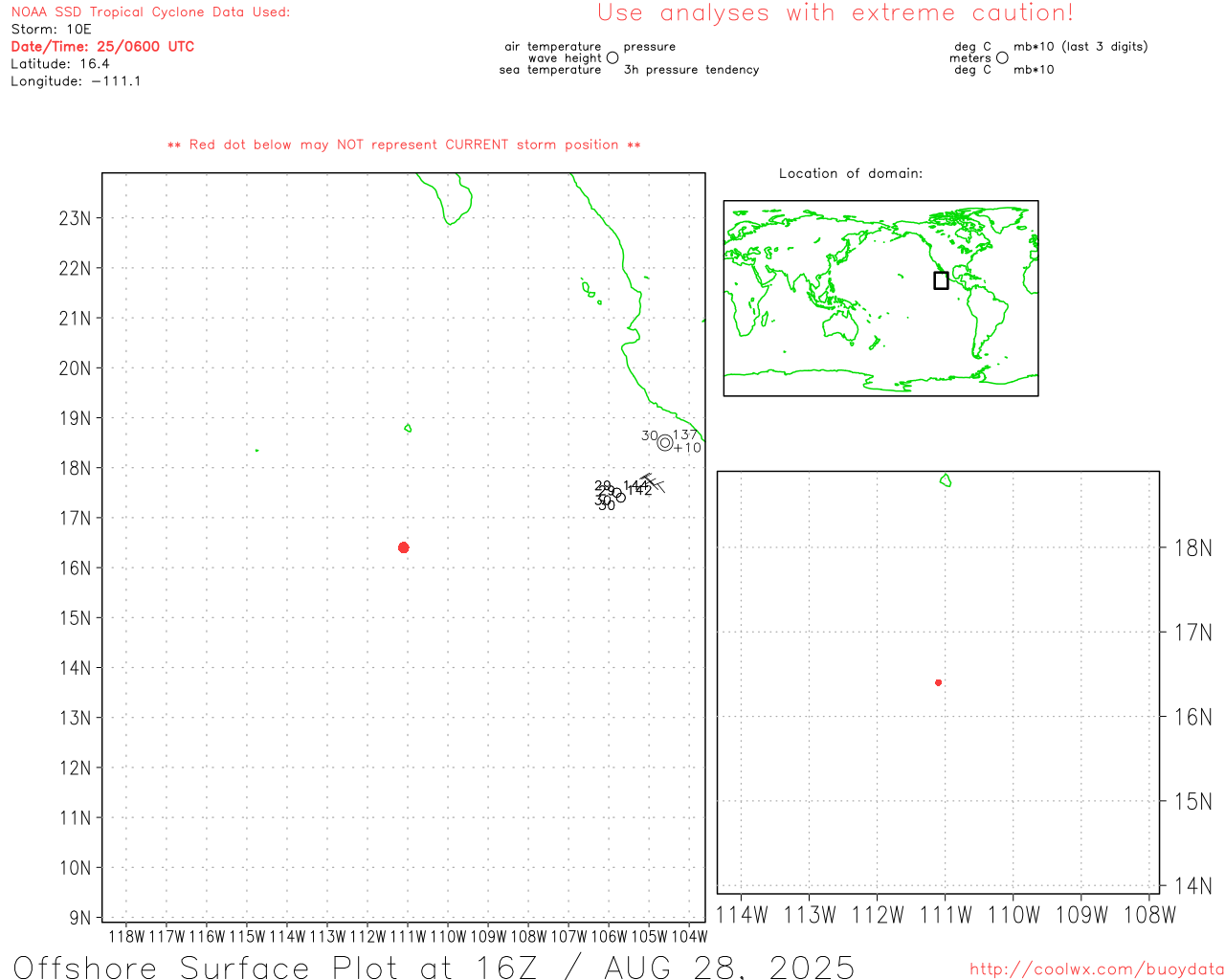Click the station model circle in the left legend
Image resolution: width=1225 pixels, height=980 pixels.
(x=612, y=57)
